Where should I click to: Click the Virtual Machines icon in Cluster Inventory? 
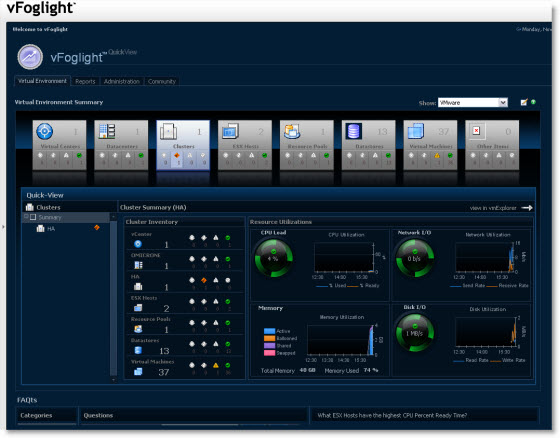pos(138,372)
